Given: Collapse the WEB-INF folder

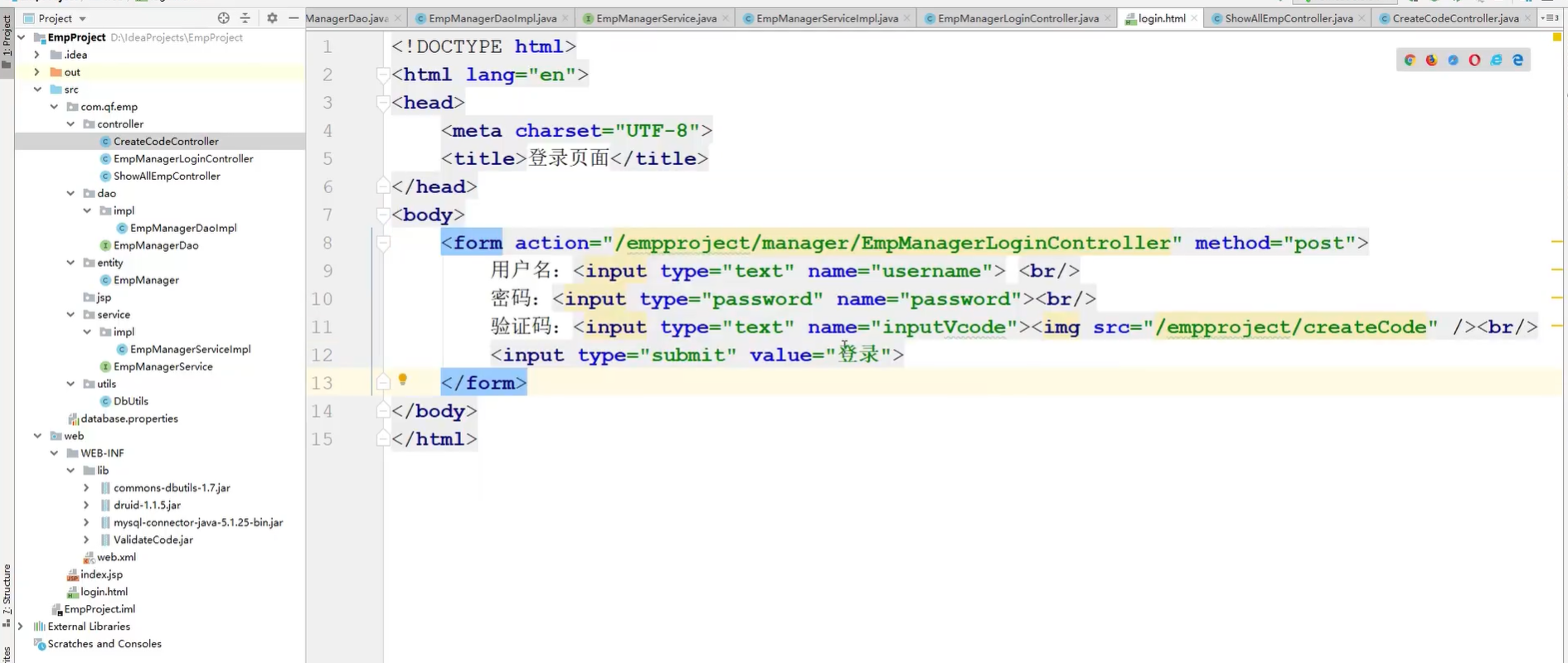Looking at the screenshot, I should pyautogui.click(x=54, y=453).
